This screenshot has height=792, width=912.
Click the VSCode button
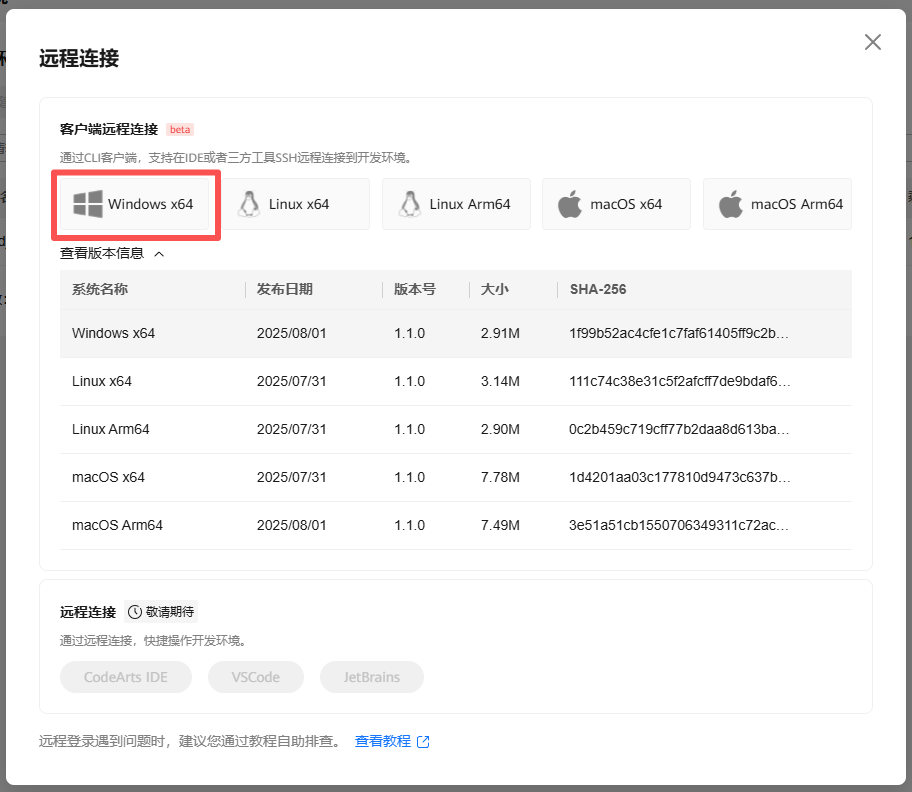[x=255, y=677]
